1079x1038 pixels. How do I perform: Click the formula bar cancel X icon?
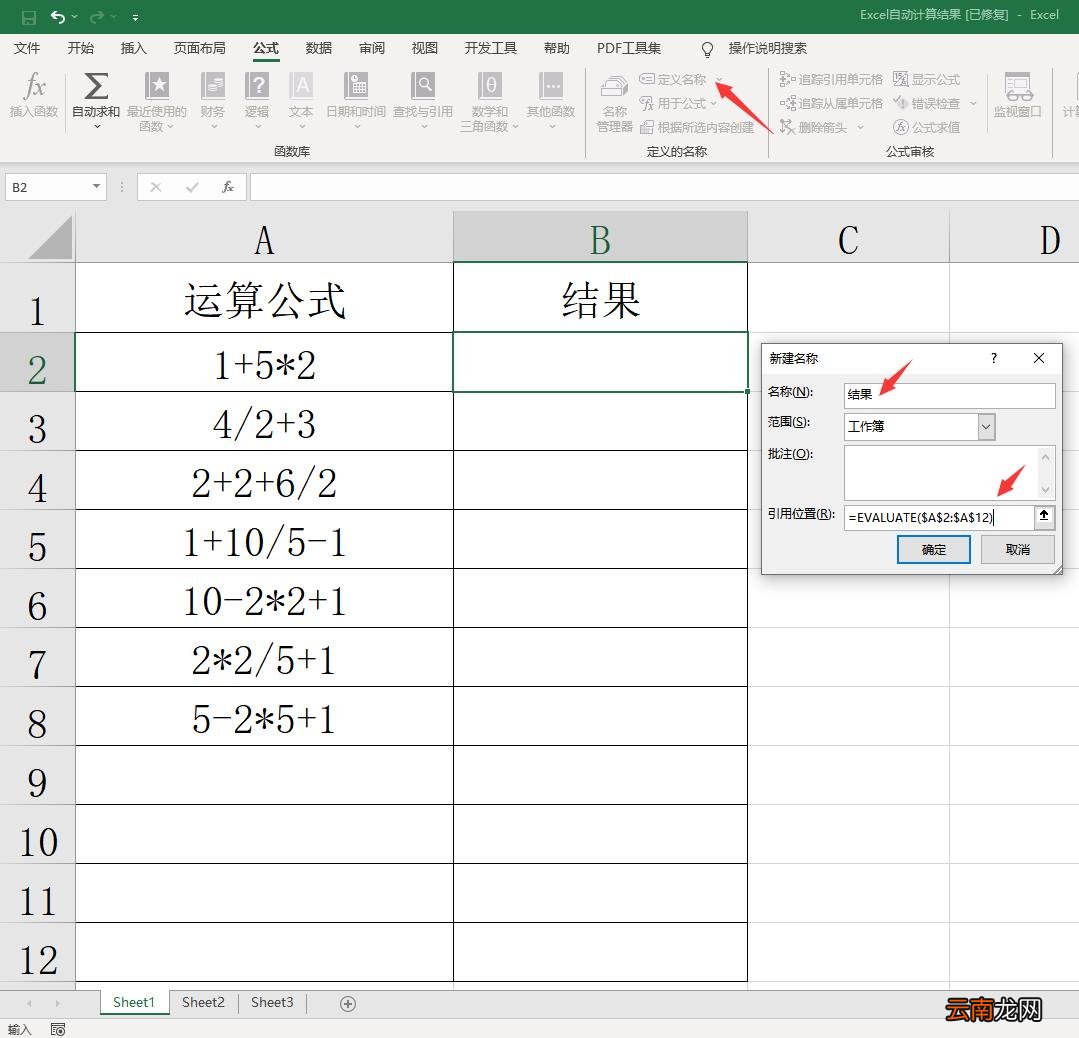coord(156,187)
